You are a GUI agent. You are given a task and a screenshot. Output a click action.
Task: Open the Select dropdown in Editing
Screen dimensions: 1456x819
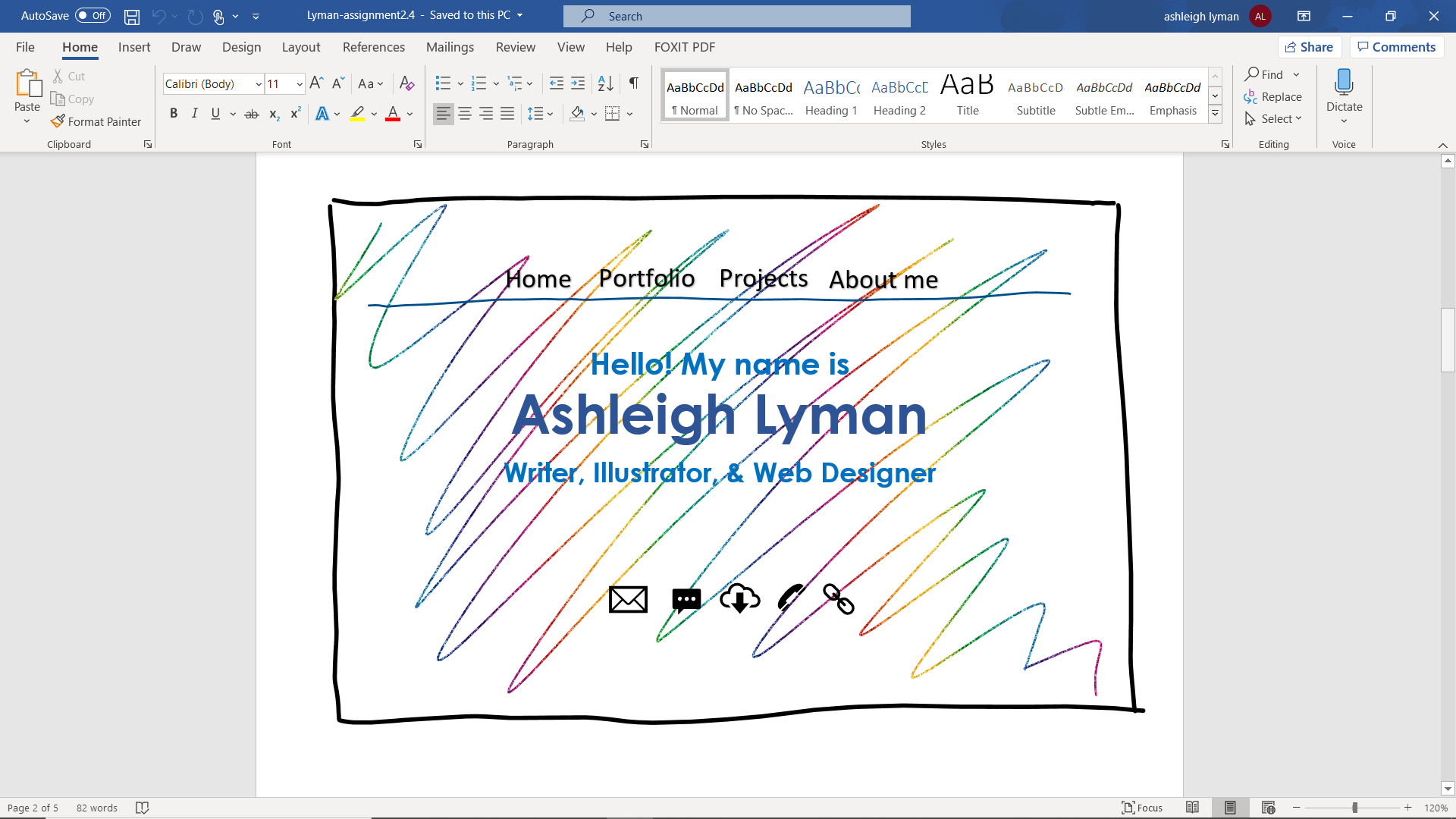1274,119
